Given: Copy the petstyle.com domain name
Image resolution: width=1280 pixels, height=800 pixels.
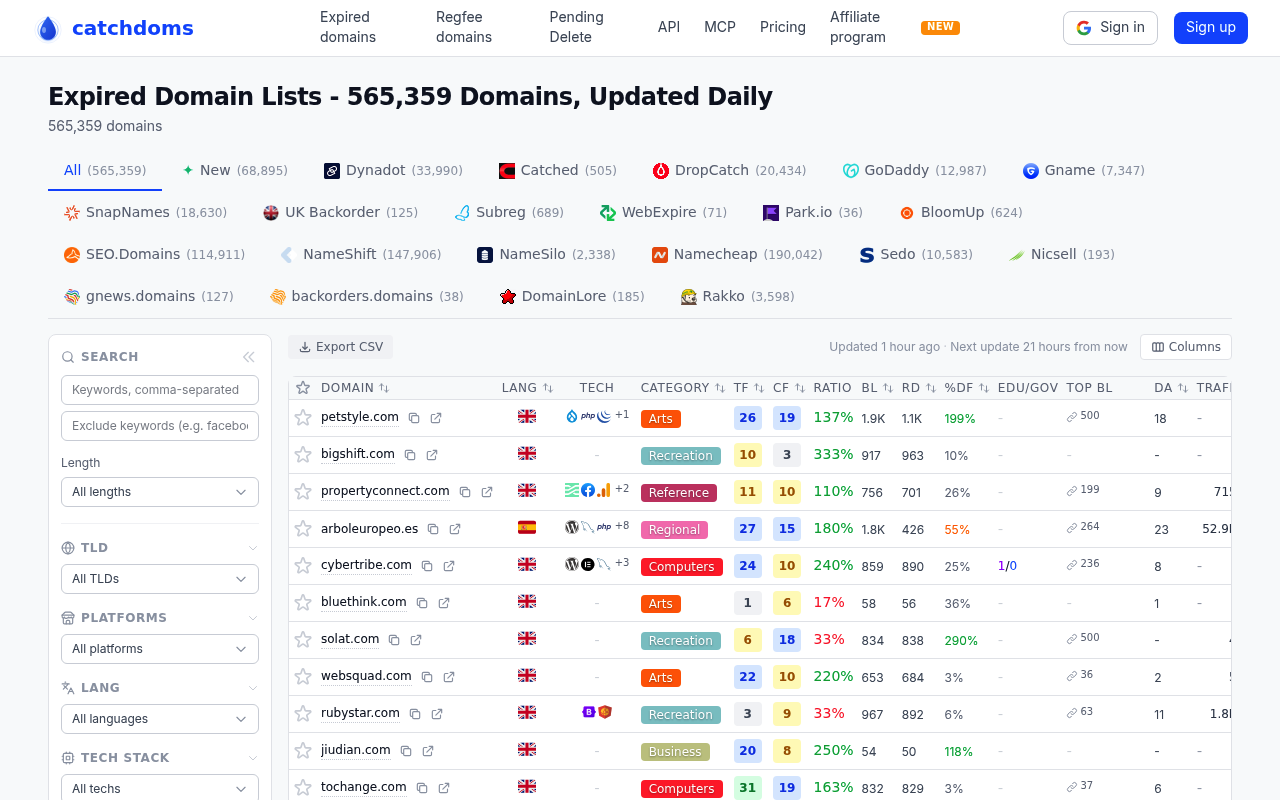Looking at the screenshot, I should pyautogui.click(x=414, y=418).
